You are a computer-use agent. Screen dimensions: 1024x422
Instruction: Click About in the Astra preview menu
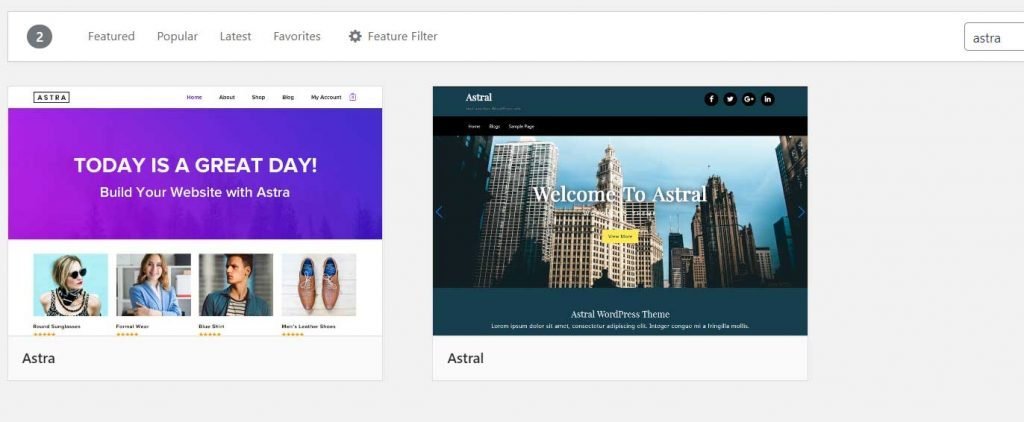(227, 97)
